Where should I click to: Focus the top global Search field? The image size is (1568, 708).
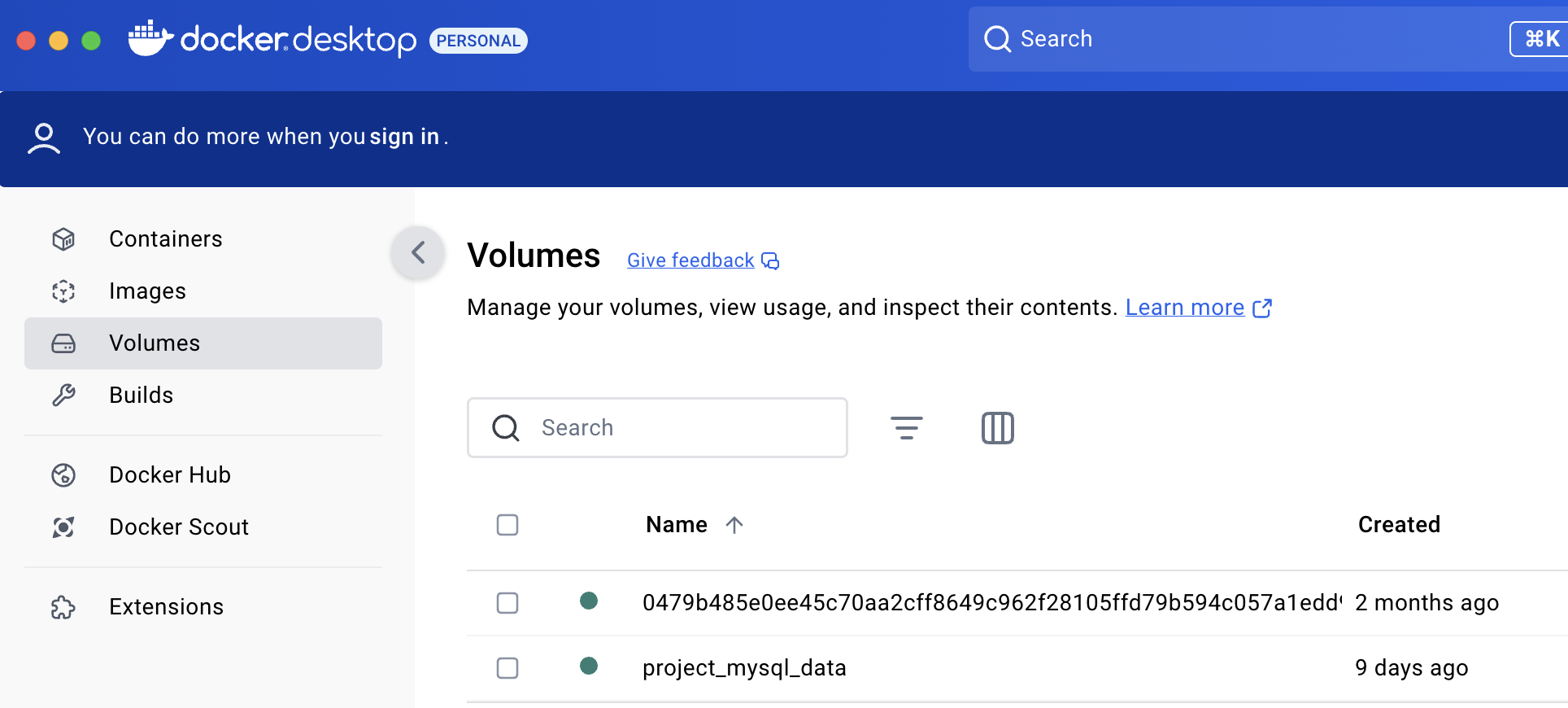(1268, 39)
